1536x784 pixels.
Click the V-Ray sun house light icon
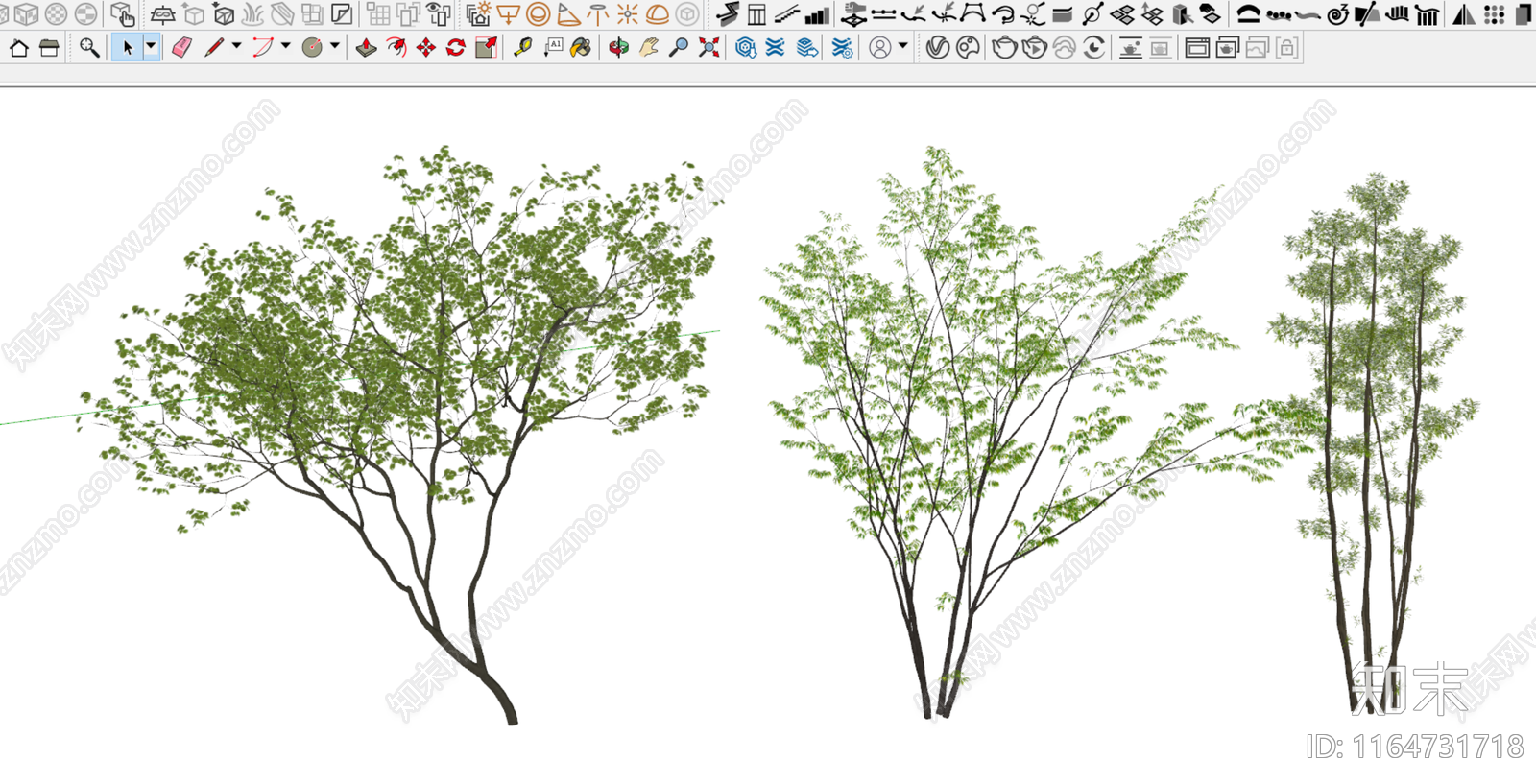click(x=478, y=14)
